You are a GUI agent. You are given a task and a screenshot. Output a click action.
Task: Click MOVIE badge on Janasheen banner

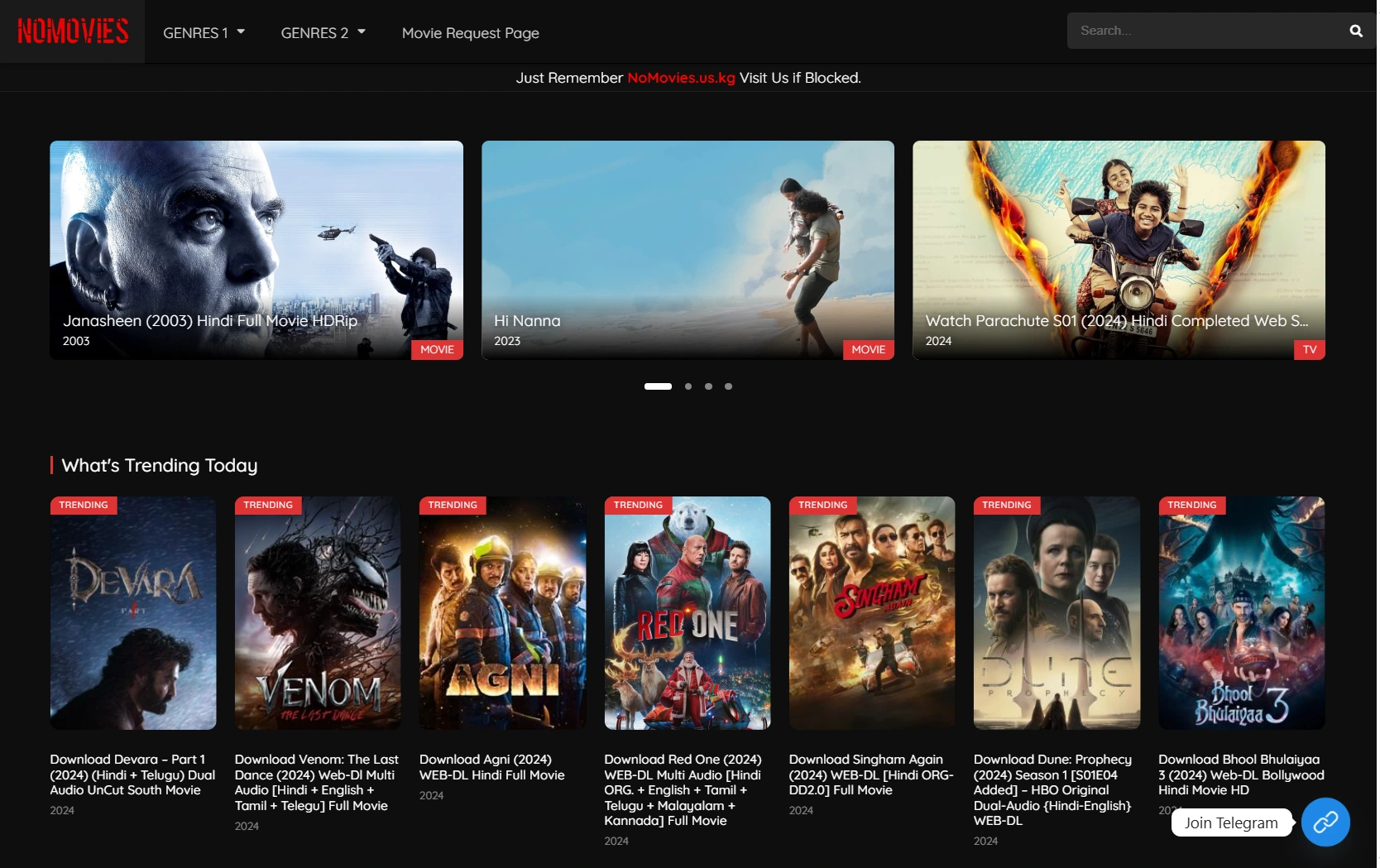[x=437, y=349]
